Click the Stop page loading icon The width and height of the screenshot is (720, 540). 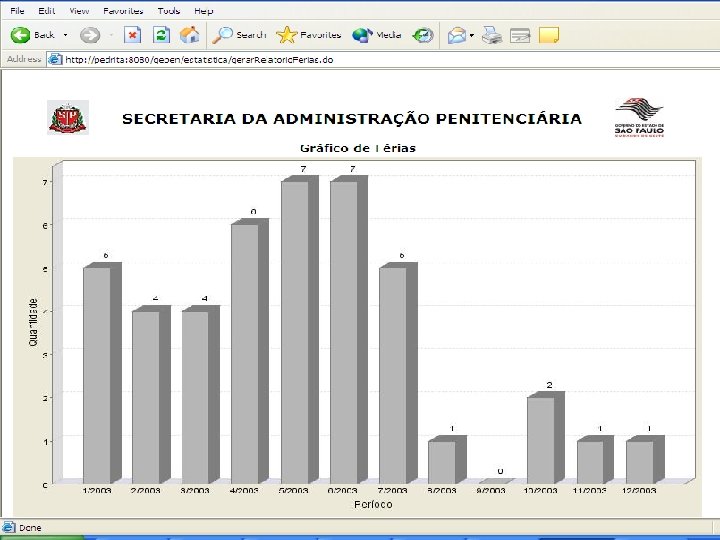[x=132, y=35]
